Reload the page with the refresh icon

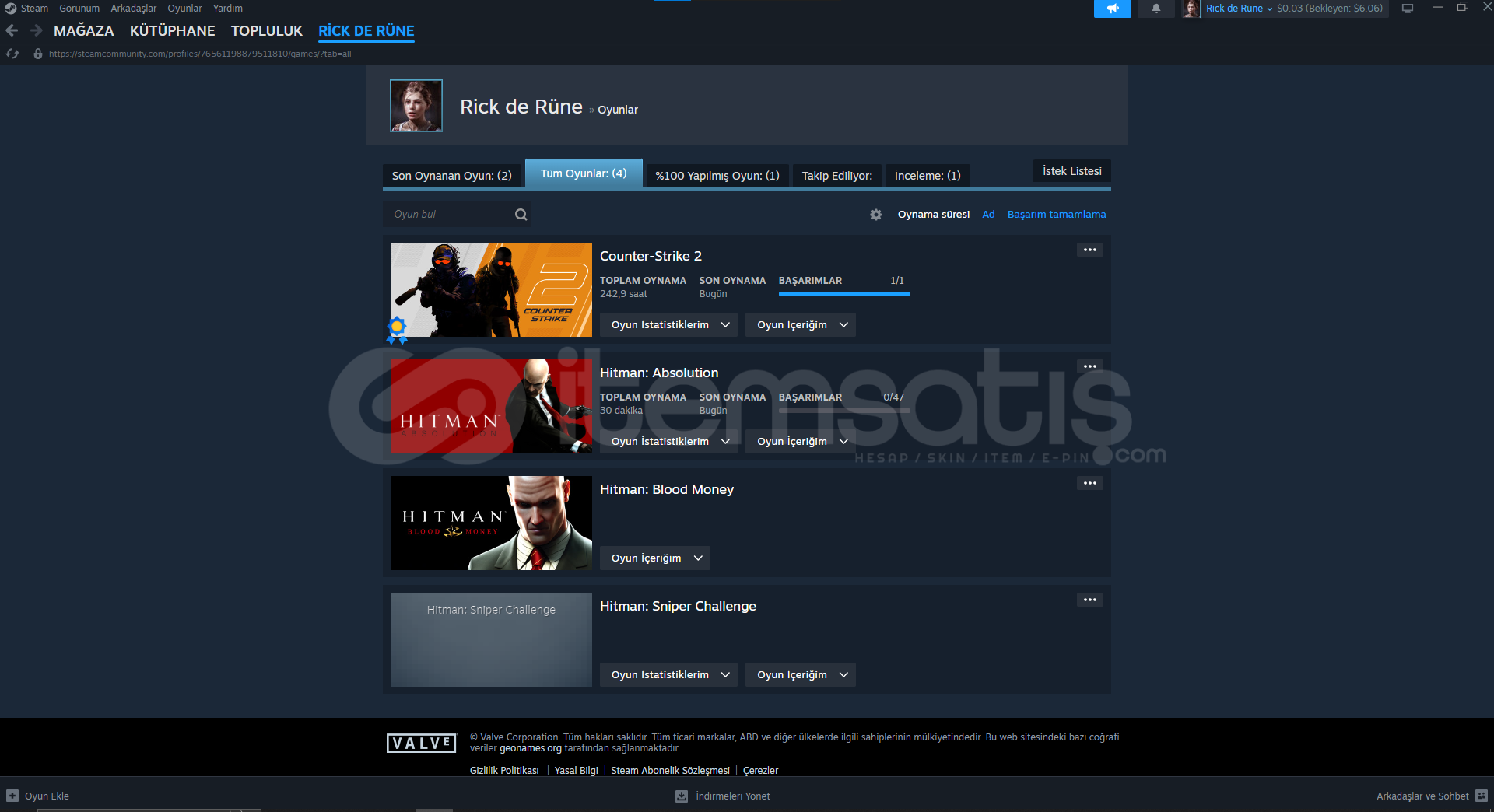coord(12,54)
